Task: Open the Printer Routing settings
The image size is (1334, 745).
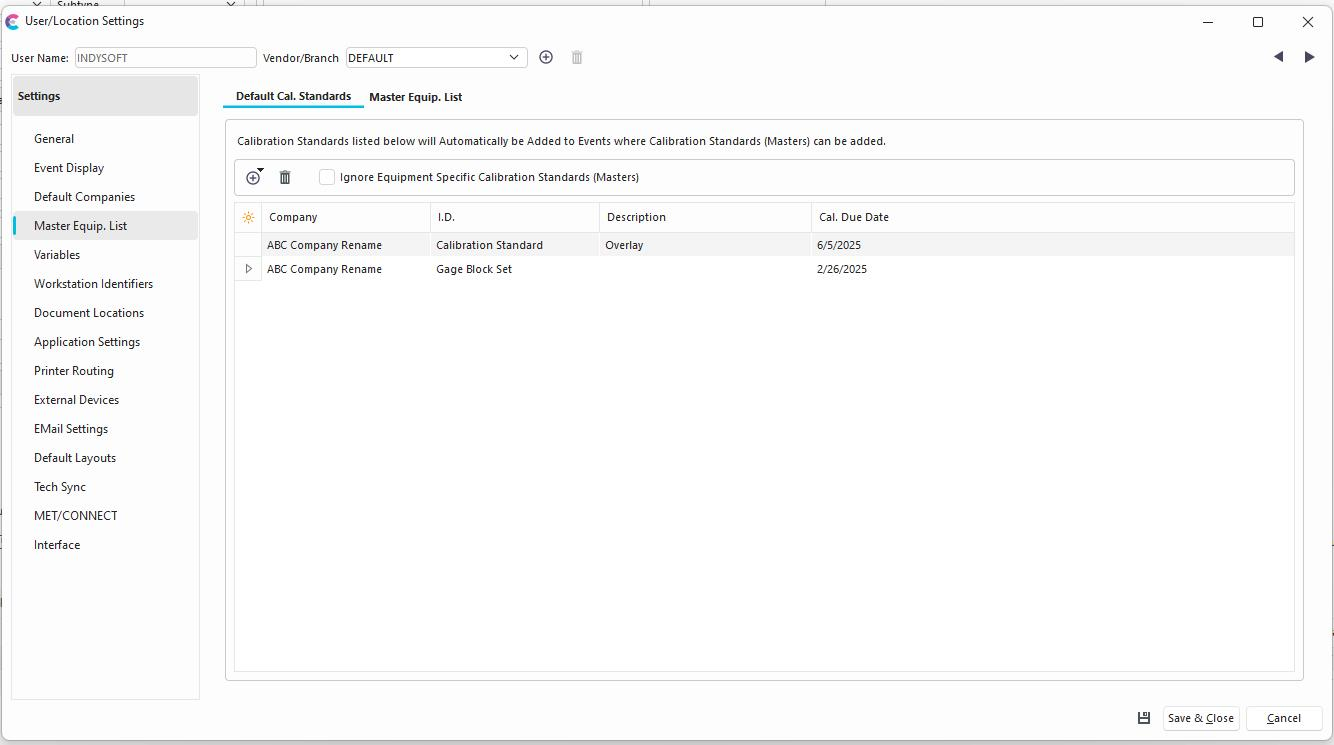Action: click(74, 371)
